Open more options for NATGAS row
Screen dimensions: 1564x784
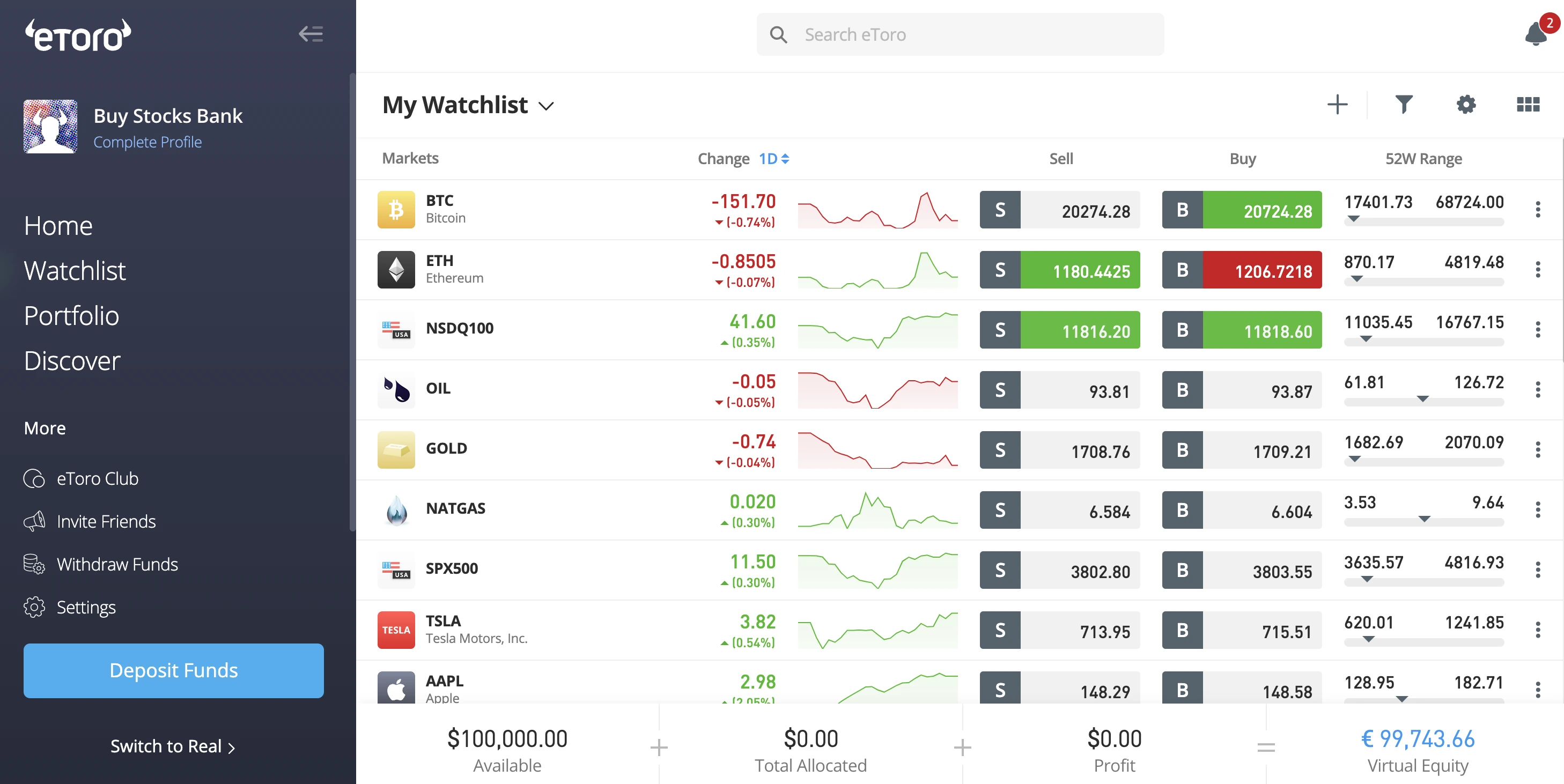point(1537,510)
